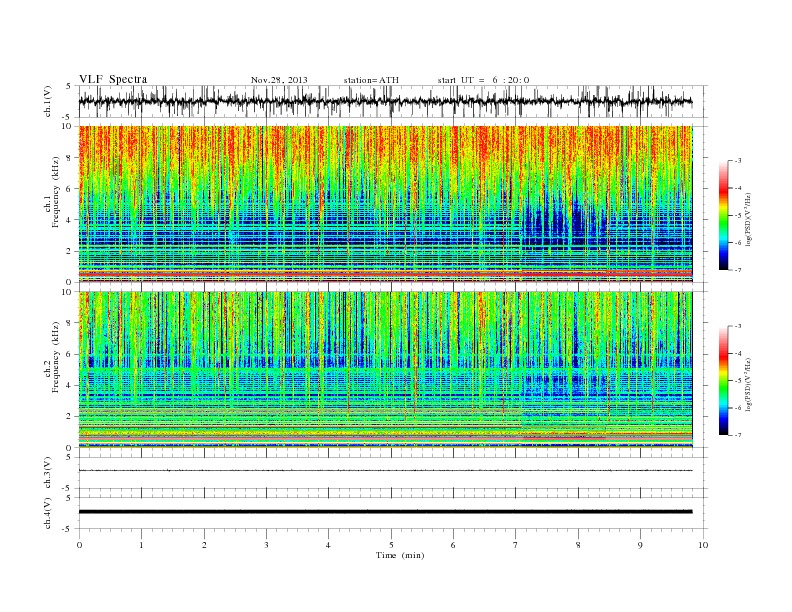Click the log(PSD) label beside ch.2 color bar

point(749,383)
